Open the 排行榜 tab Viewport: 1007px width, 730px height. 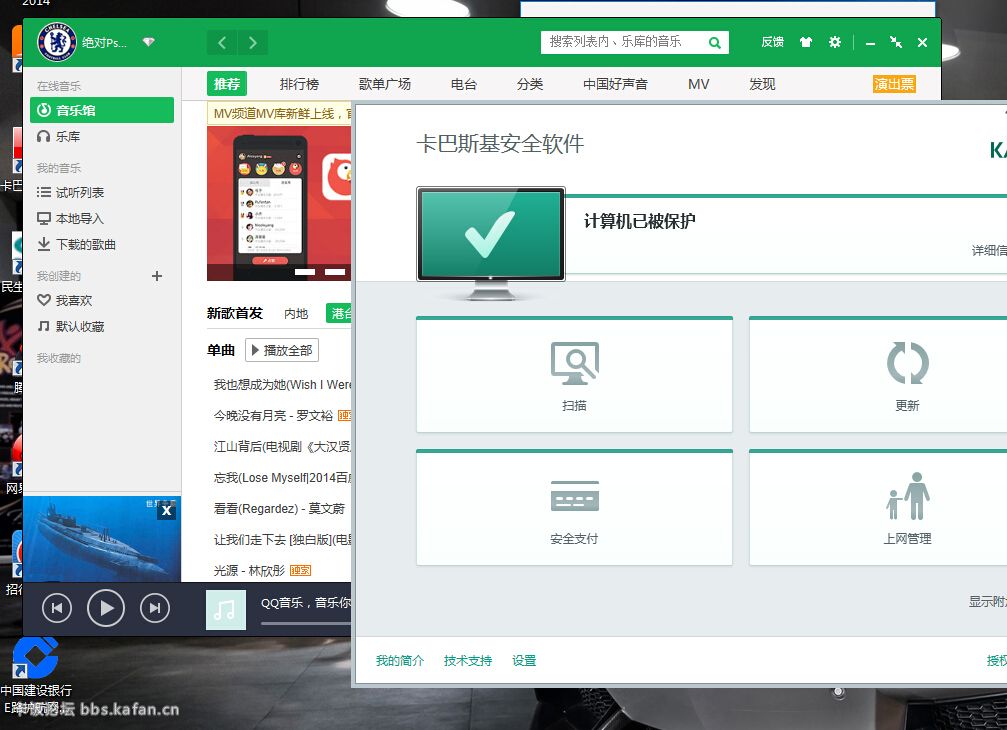coord(299,84)
